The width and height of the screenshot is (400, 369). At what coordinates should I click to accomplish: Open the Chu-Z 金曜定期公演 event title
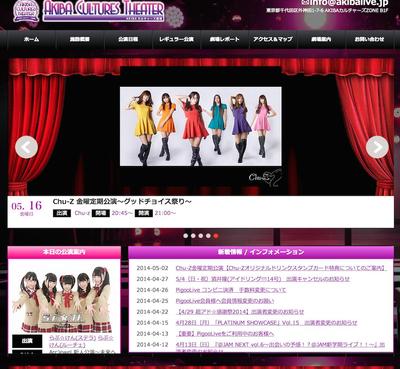[x=122, y=202]
